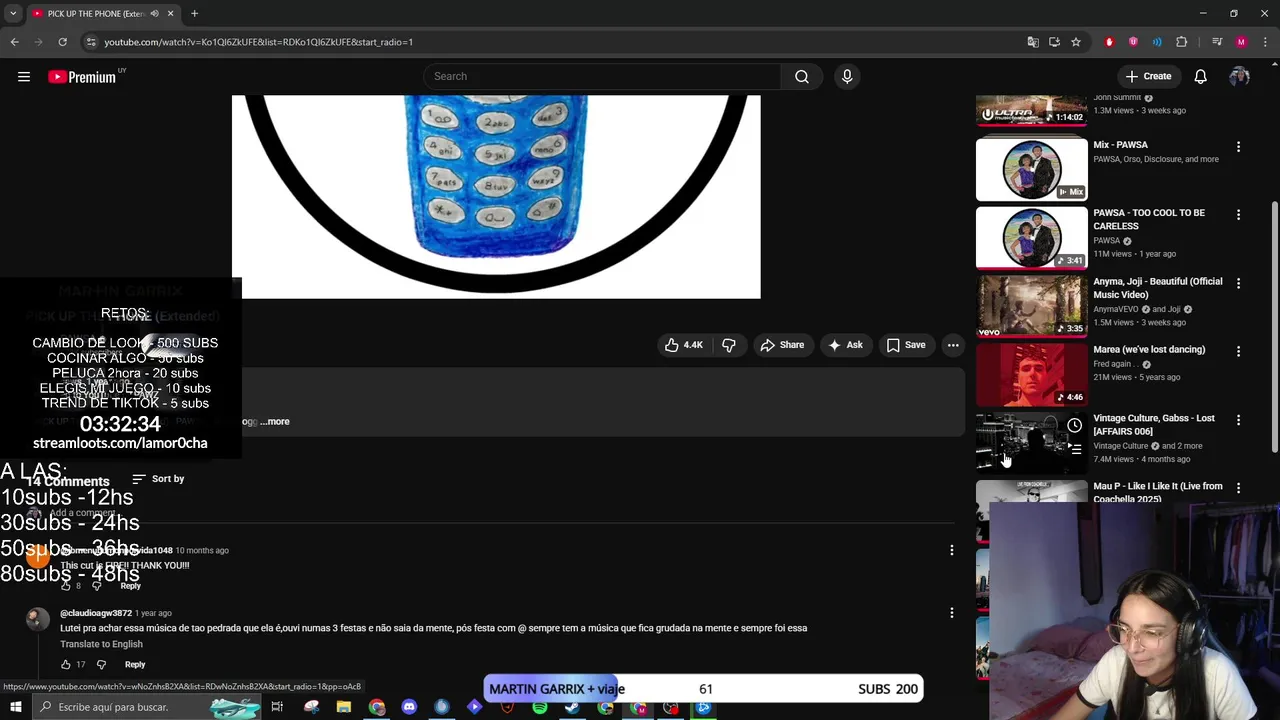Open Marea (we've lost dancing) title
Screen dimensions: 1280x720
click(x=1149, y=350)
